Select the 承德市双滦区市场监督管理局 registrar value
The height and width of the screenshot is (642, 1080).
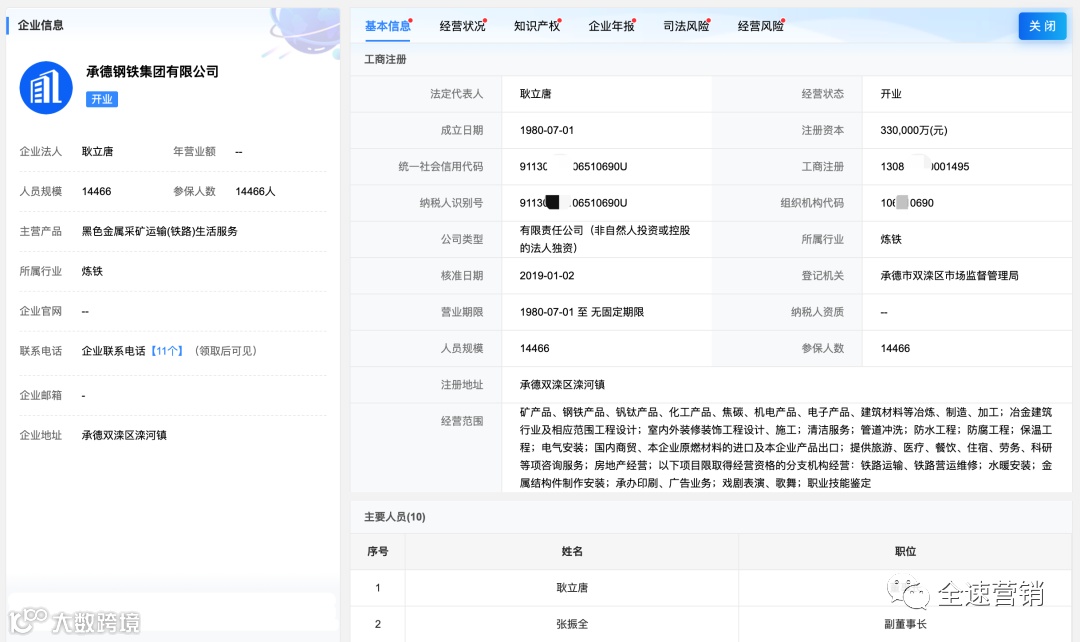(x=949, y=276)
